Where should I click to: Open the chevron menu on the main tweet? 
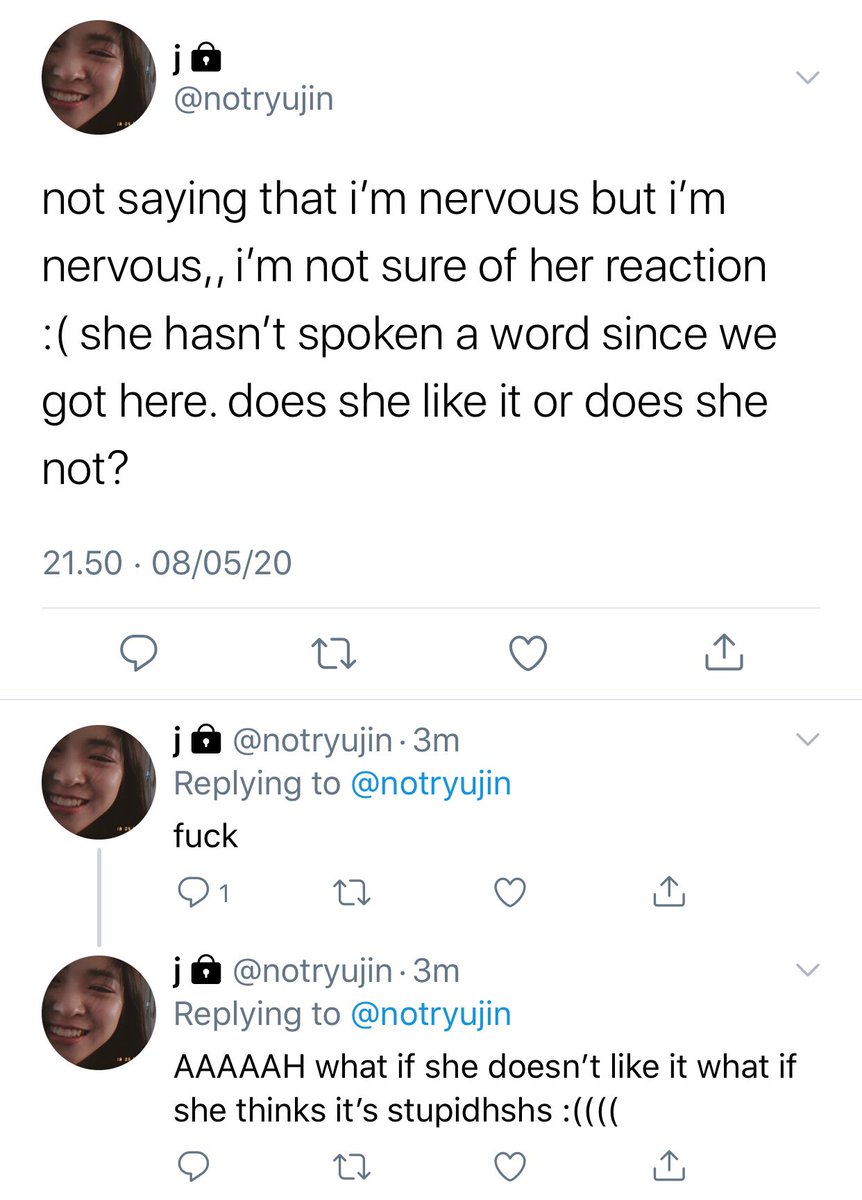coord(807,78)
